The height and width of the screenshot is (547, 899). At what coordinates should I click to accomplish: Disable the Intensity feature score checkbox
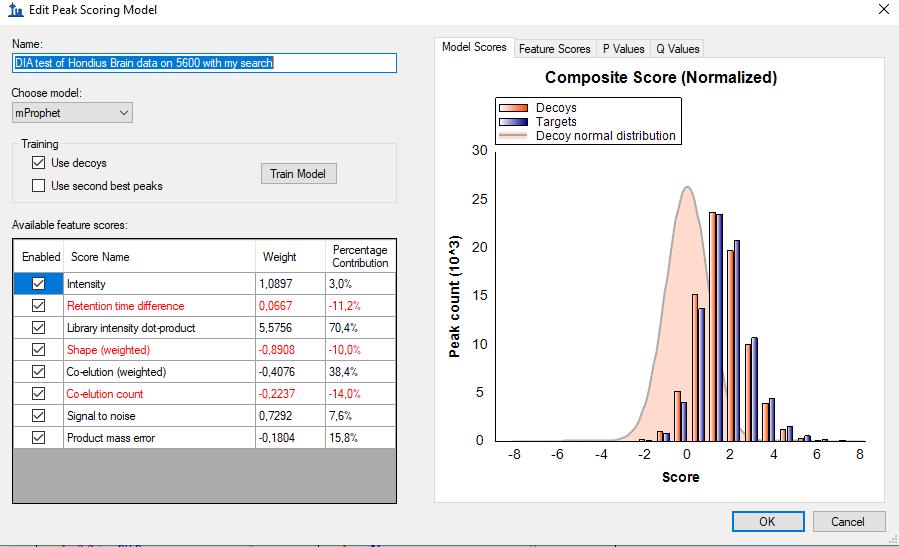coord(39,284)
